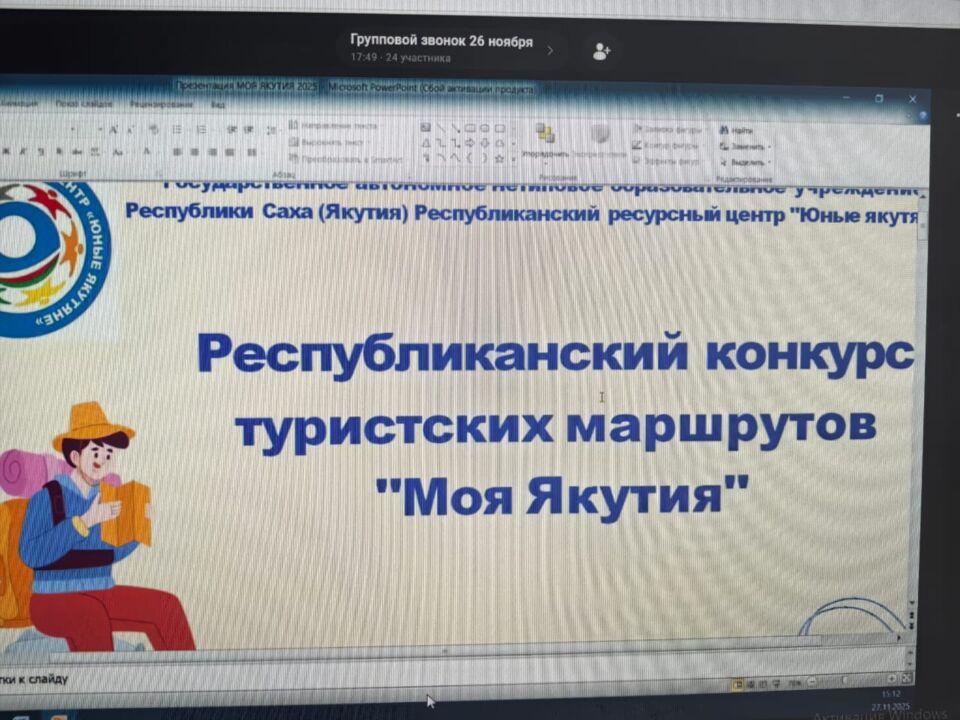The image size is (960, 720).
Task: Open the Выделить select menu
Action: [x=744, y=162]
